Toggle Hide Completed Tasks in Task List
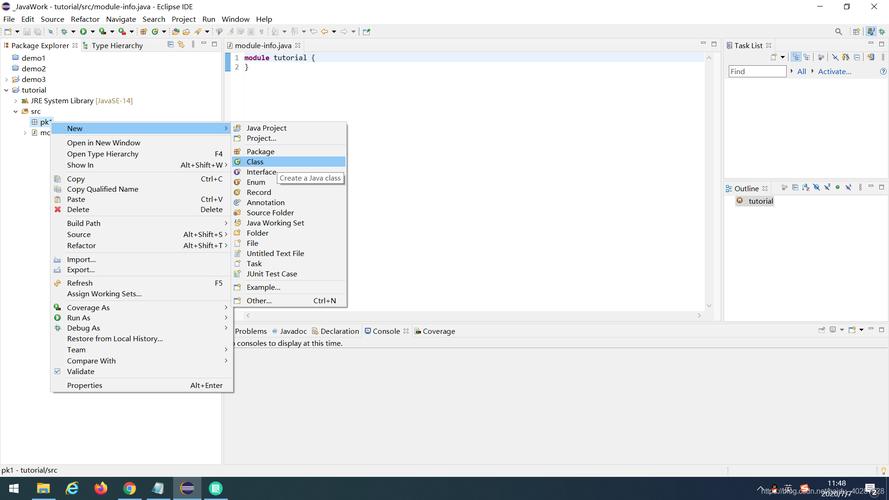 coord(835,57)
